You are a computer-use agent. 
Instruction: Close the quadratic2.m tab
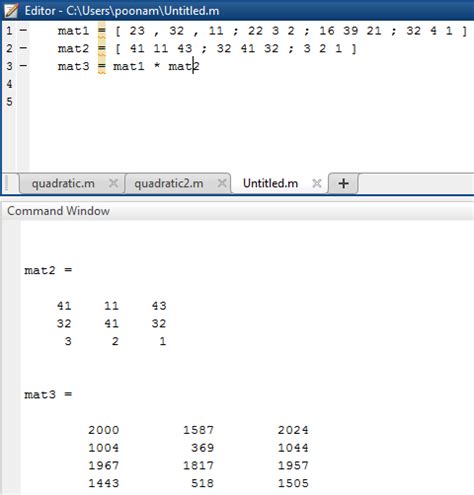tap(222, 183)
